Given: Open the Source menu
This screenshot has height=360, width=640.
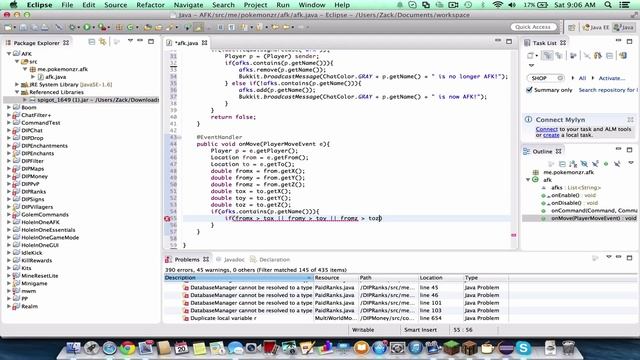Looking at the screenshot, I should click(116, 5).
